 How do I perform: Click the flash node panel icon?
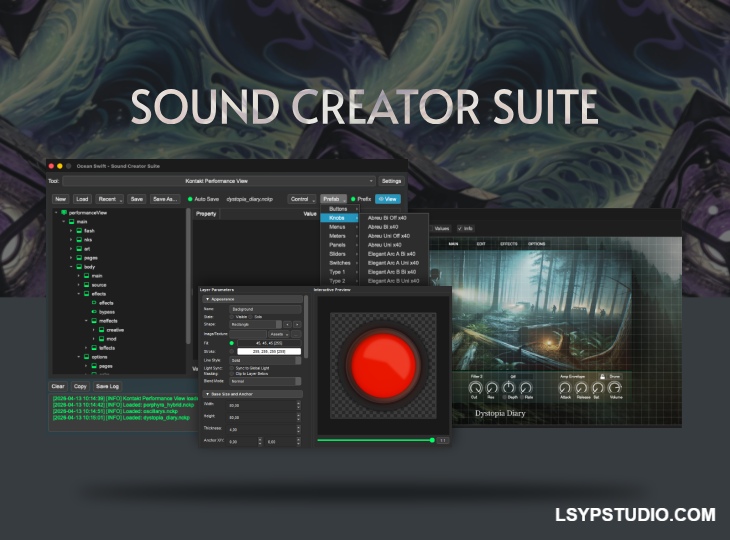(x=79, y=231)
